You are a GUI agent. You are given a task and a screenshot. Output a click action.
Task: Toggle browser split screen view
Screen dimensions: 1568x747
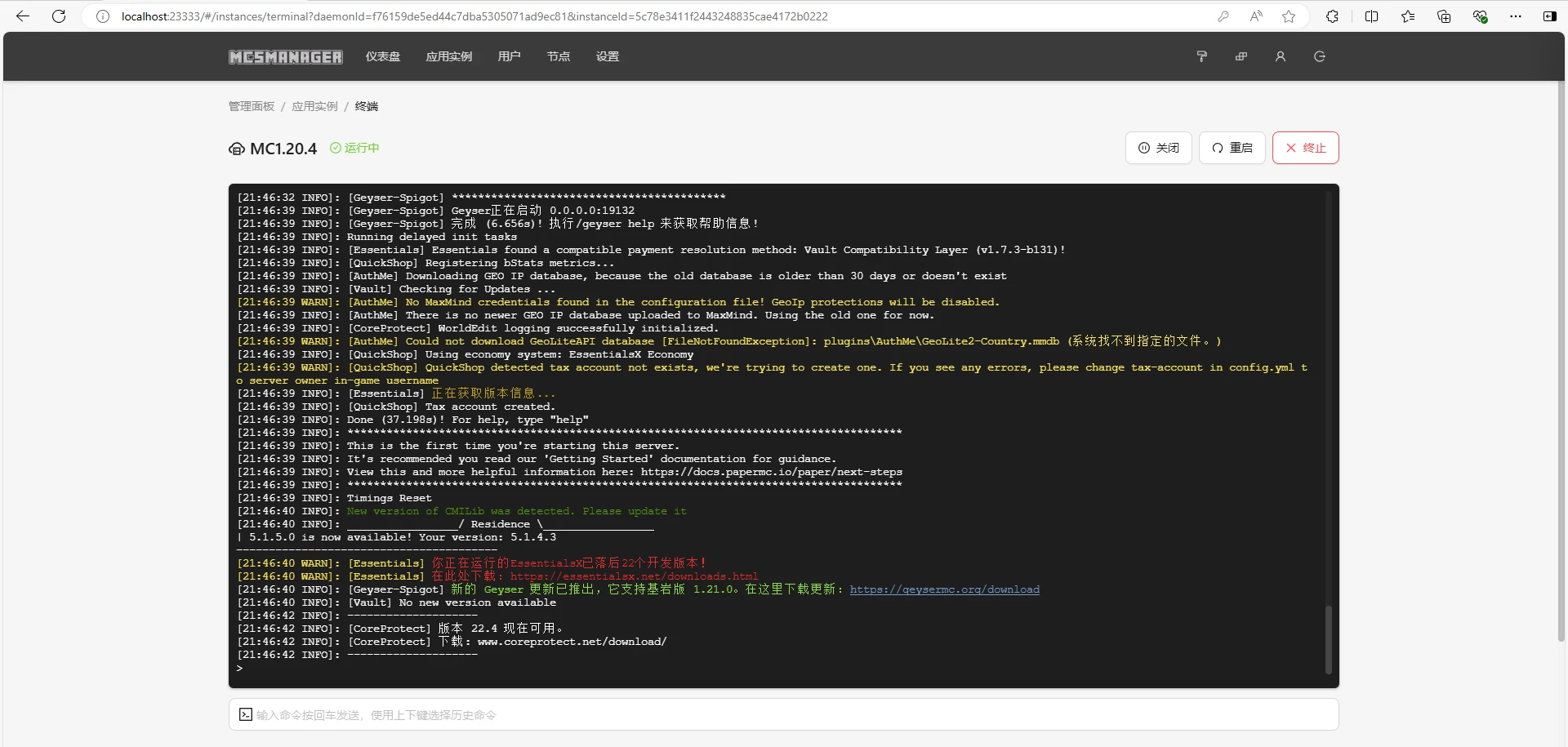(x=1371, y=16)
